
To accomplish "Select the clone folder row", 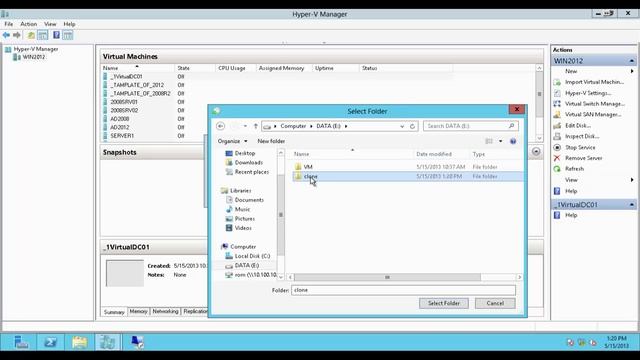I will tap(407, 176).
